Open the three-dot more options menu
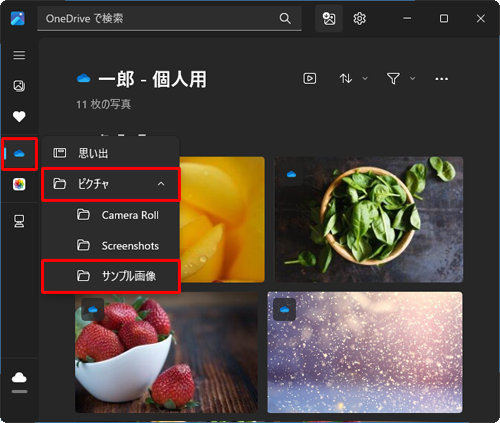 [x=442, y=79]
